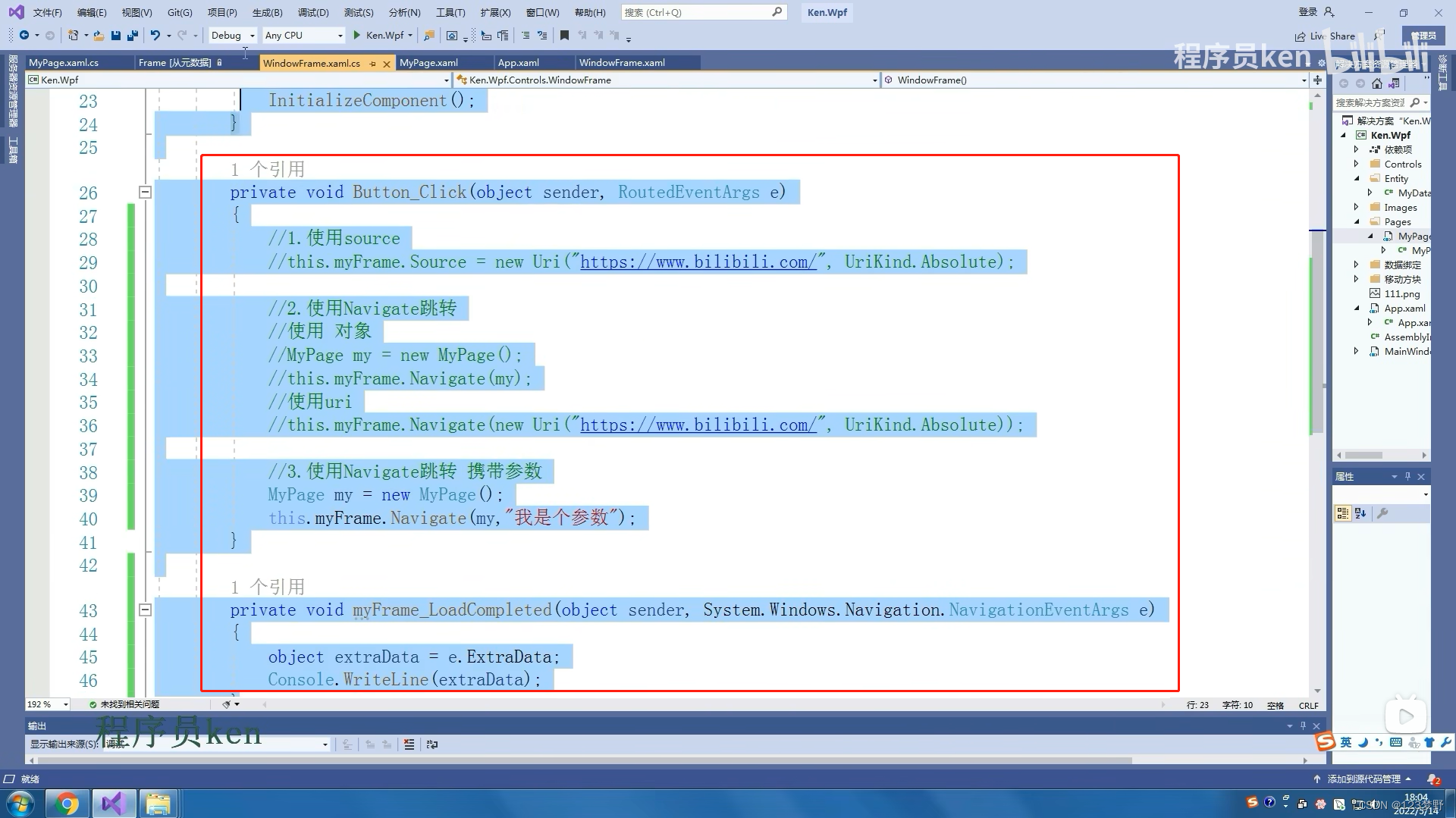Viewport: 1456px width, 818px height.
Task: Click the New Project toolbar icon
Action: click(73, 35)
